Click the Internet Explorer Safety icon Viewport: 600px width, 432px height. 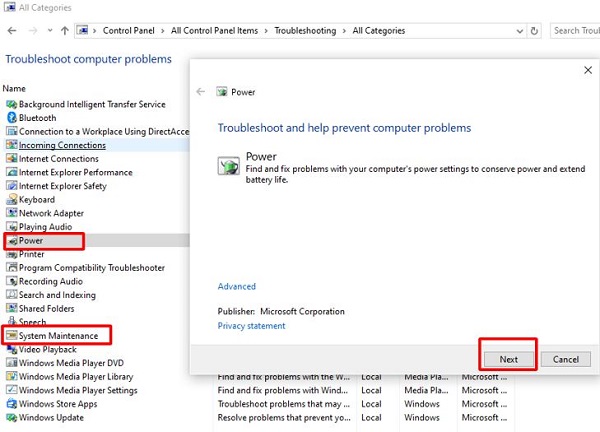[x=12, y=186]
